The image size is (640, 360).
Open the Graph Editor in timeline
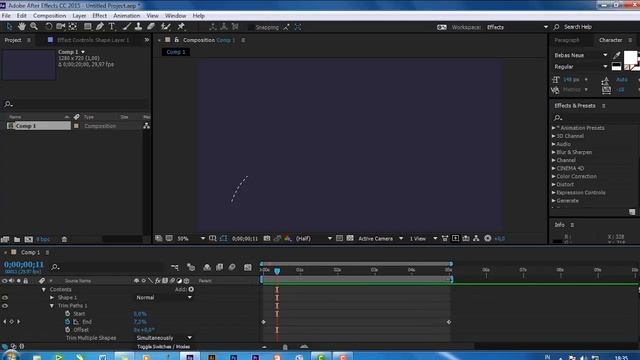coord(248,267)
